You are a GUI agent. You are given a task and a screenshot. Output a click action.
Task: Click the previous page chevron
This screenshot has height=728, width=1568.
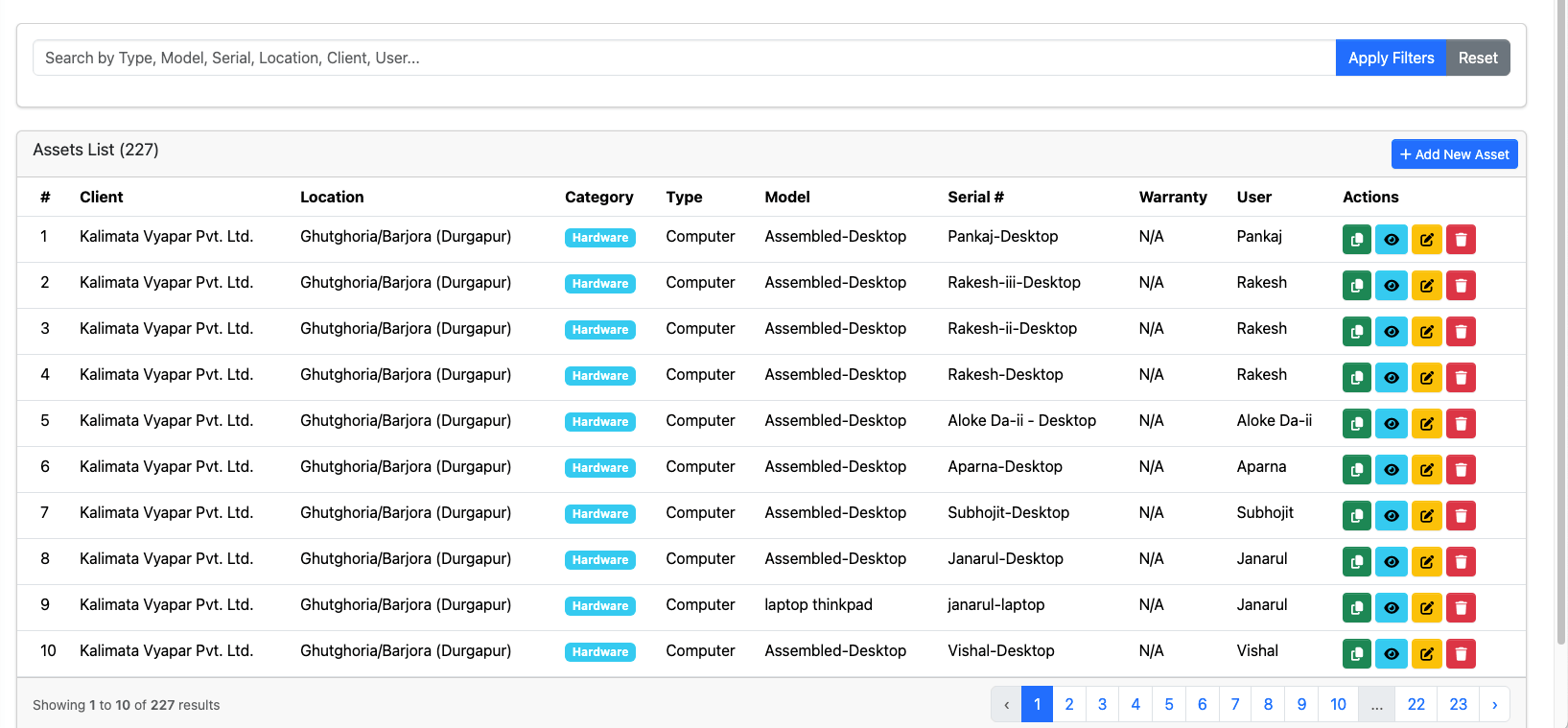click(1006, 705)
